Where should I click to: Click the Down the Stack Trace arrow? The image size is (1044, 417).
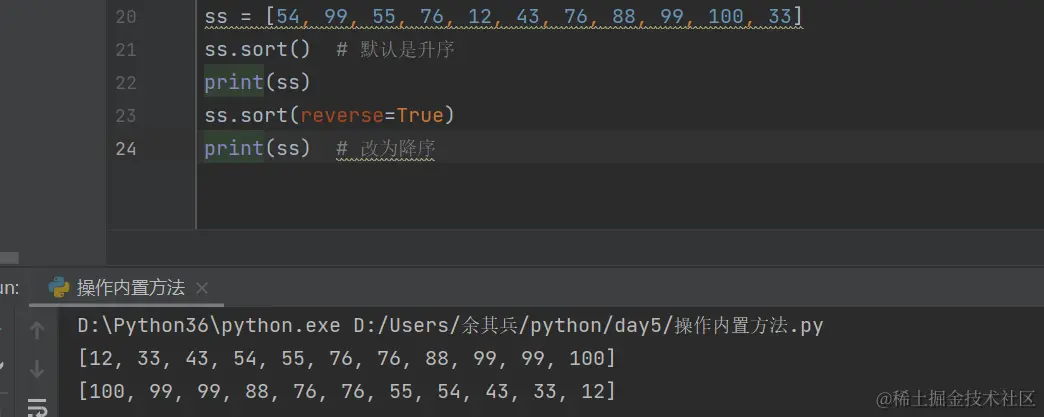pos(37,368)
